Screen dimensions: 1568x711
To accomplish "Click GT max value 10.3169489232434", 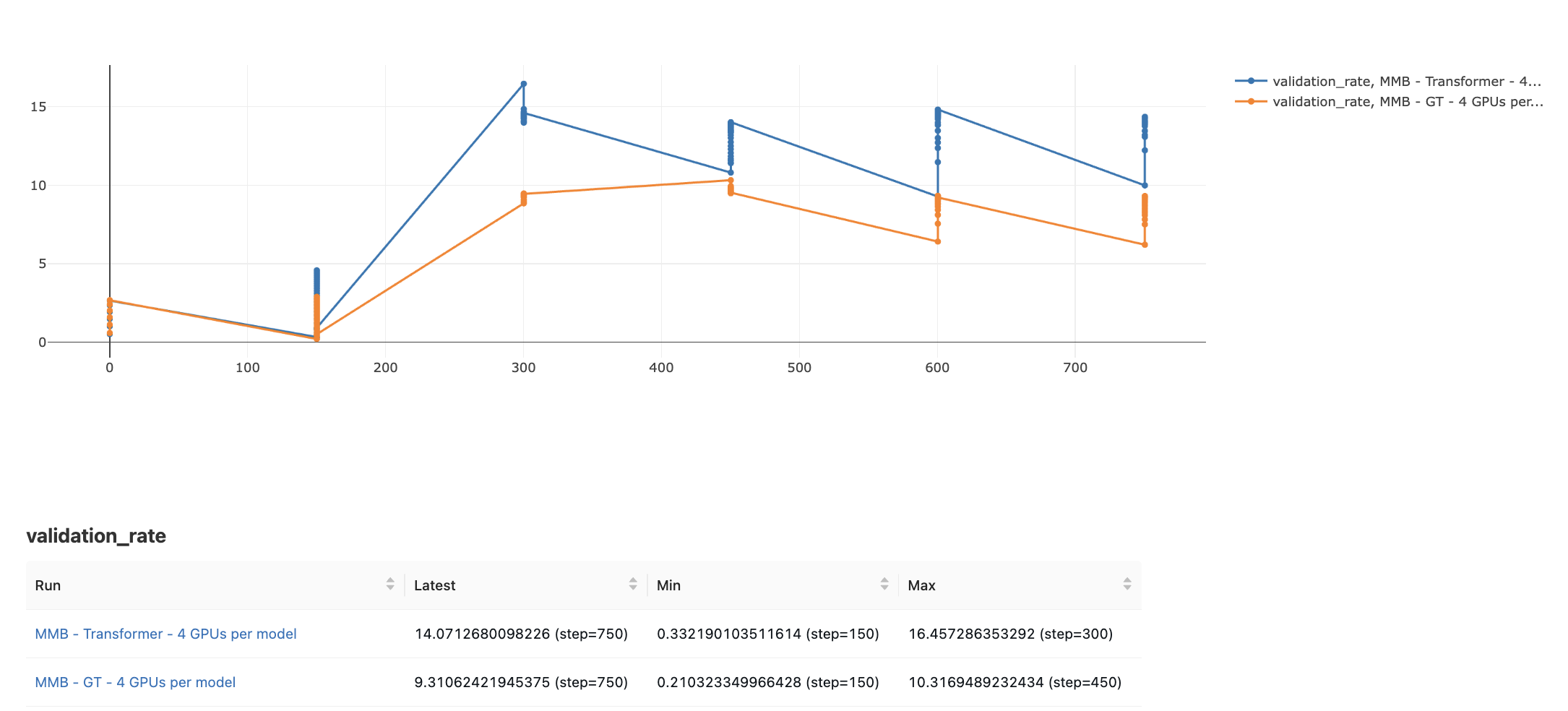I will (x=1015, y=682).
